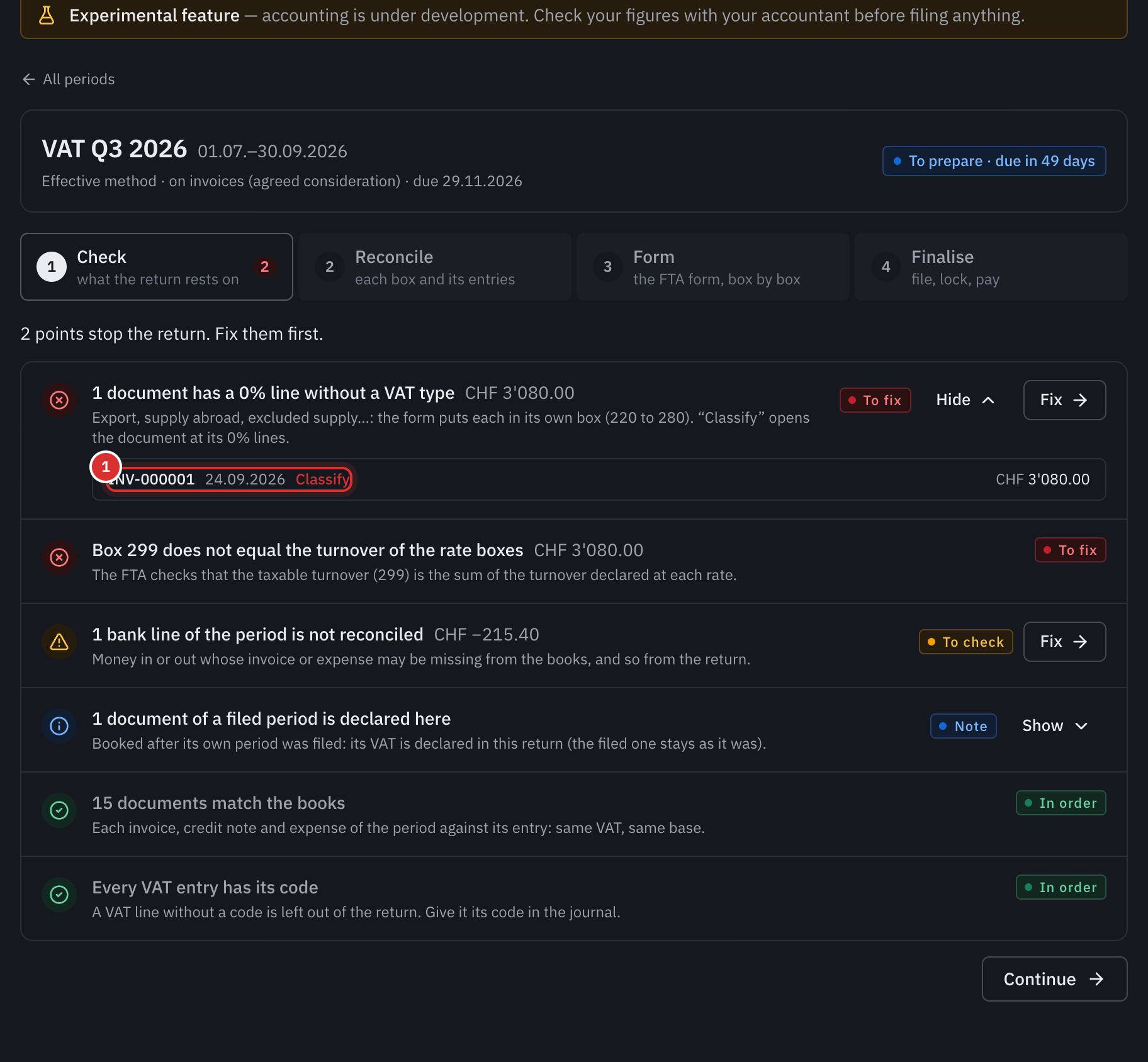
Task: Click the To check status badge
Action: (x=965, y=642)
